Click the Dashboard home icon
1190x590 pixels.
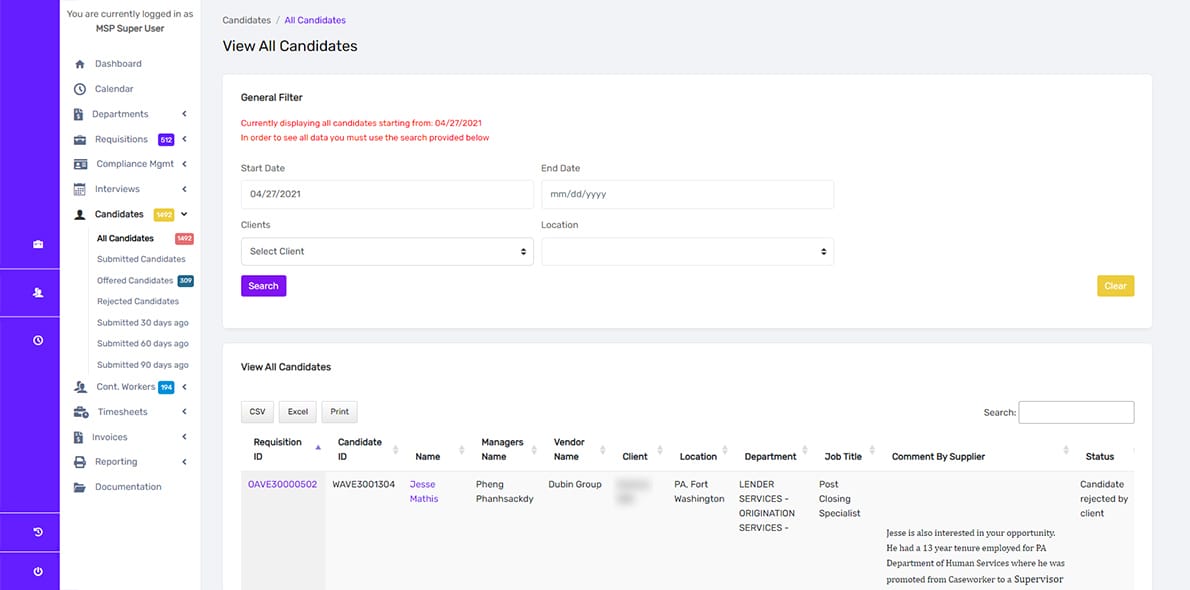tap(80, 65)
